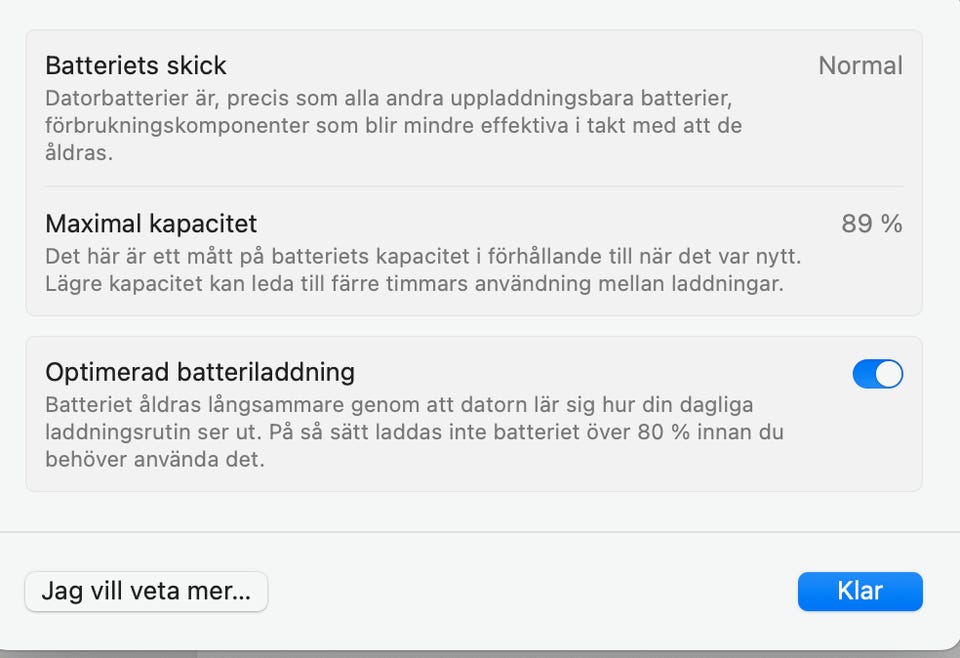Click the Normal battery status value

[x=860, y=66]
